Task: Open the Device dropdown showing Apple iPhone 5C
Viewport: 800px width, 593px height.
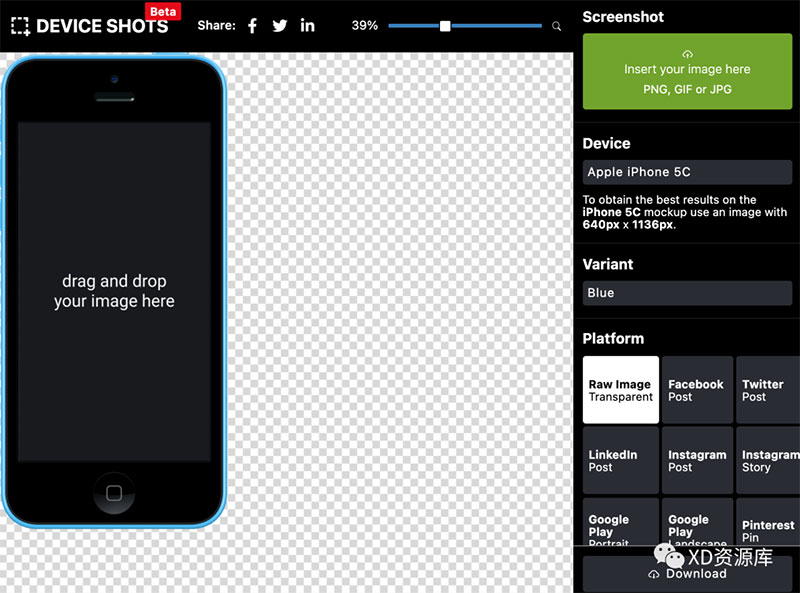Action: click(x=687, y=172)
